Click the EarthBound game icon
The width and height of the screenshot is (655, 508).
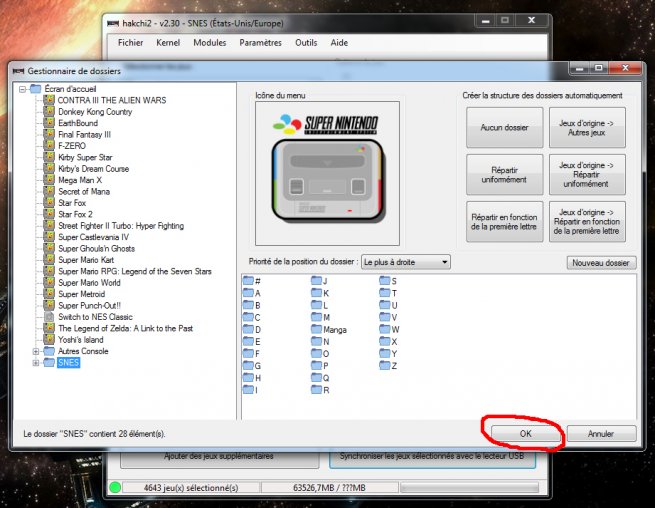(49, 122)
